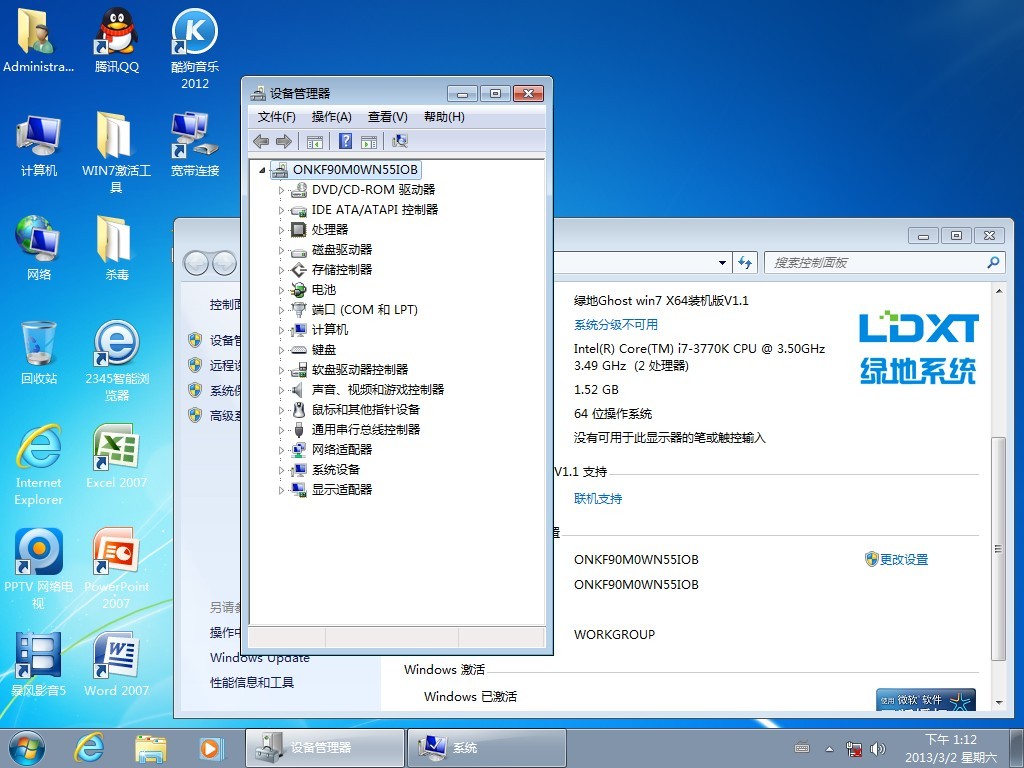Click the network tray icon with red X
The height and width of the screenshot is (768, 1024).
point(853,748)
